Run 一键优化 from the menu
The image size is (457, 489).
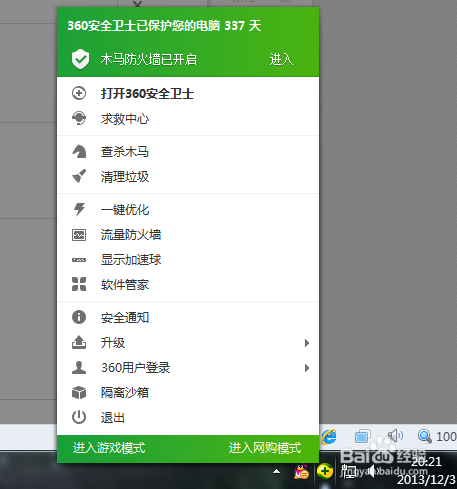click(x=188, y=210)
